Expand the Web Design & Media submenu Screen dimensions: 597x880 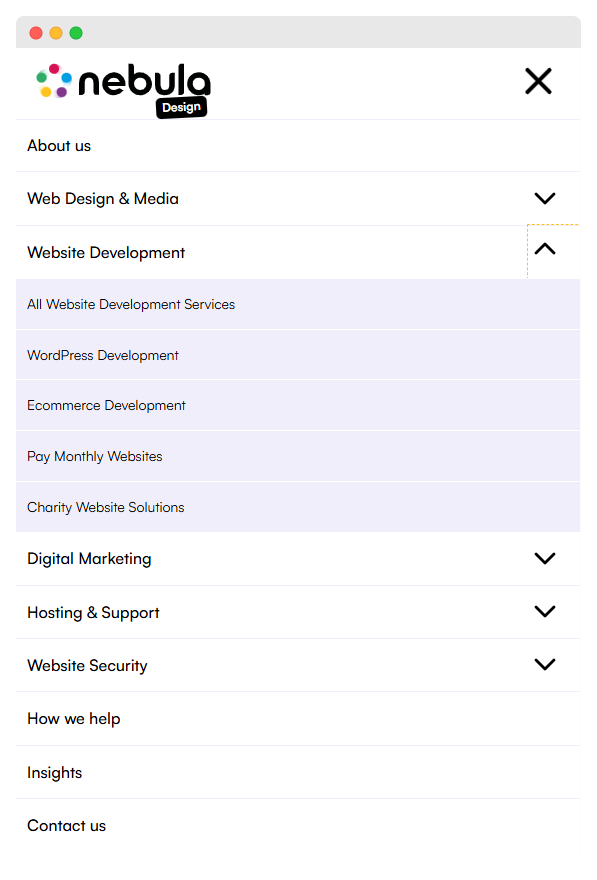click(x=545, y=198)
